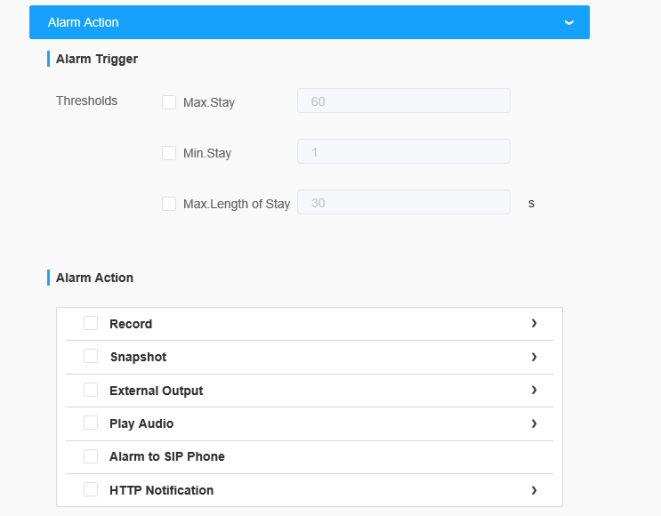Expand the External Output row arrow

(x=534, y=390)
